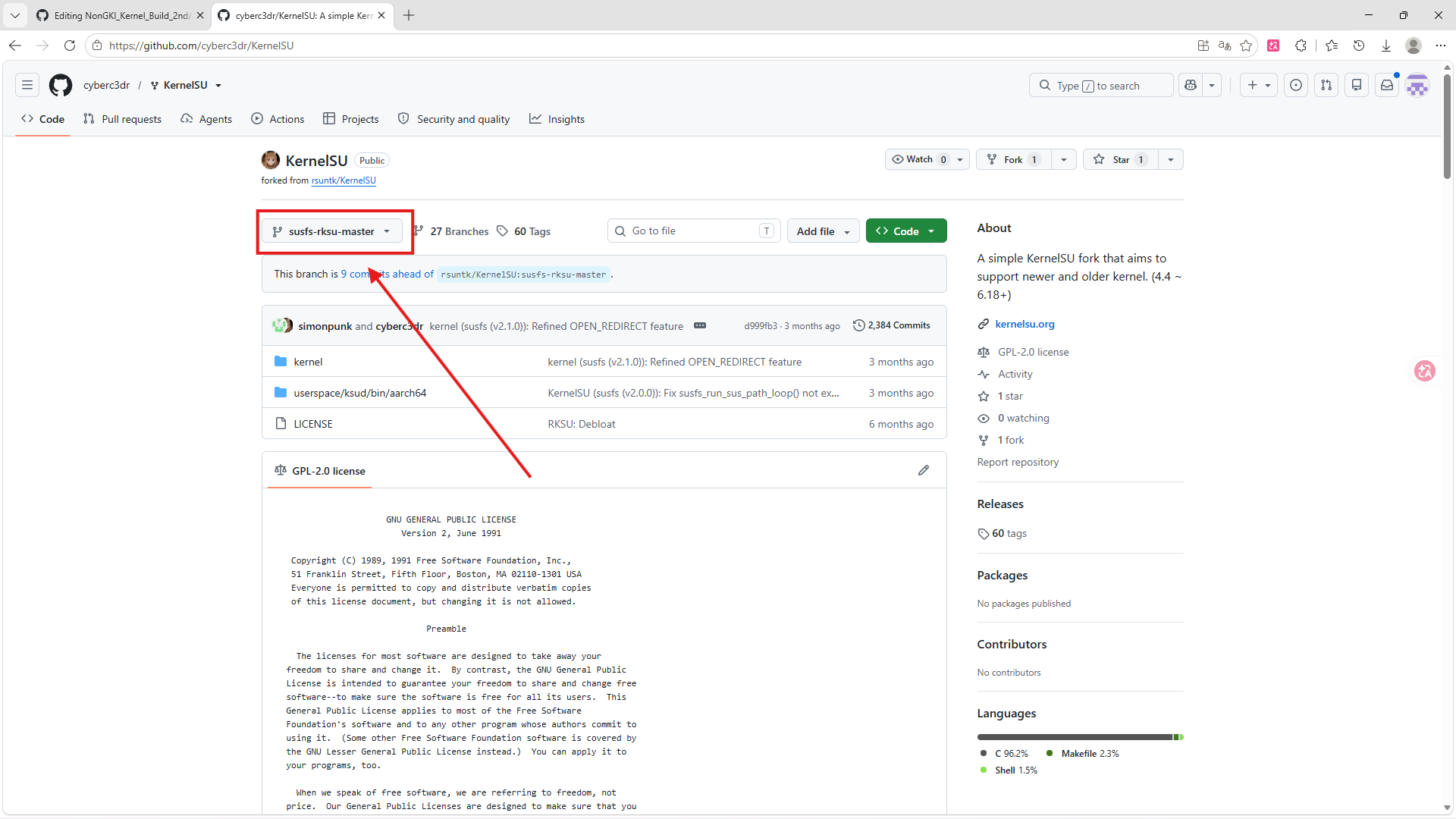This screenshot has width=1456, height=819.
Task: Open the notifications inbox icon
Action: 1387,85
